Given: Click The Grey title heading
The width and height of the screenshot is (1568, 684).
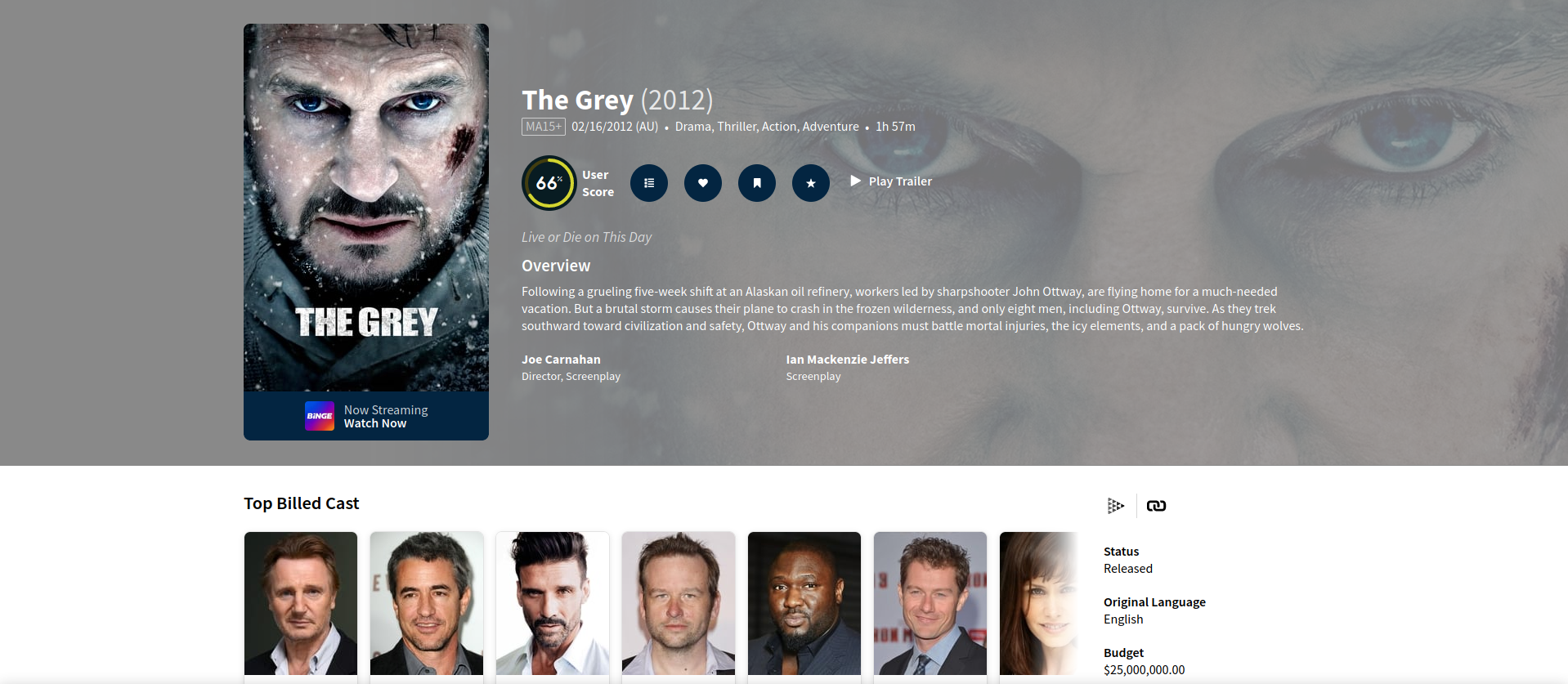Looking at the screenshot, I should (x=577, y=100).
